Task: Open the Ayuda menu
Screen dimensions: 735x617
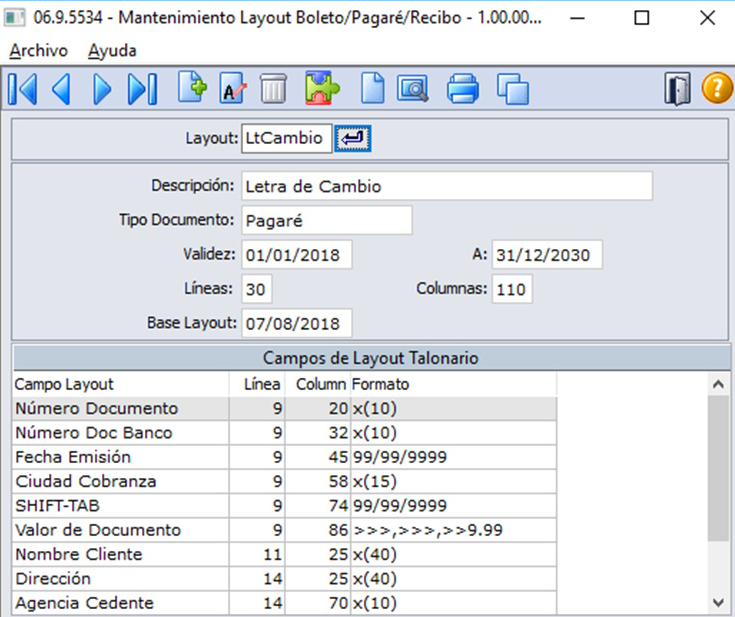Action: [112, 51]
